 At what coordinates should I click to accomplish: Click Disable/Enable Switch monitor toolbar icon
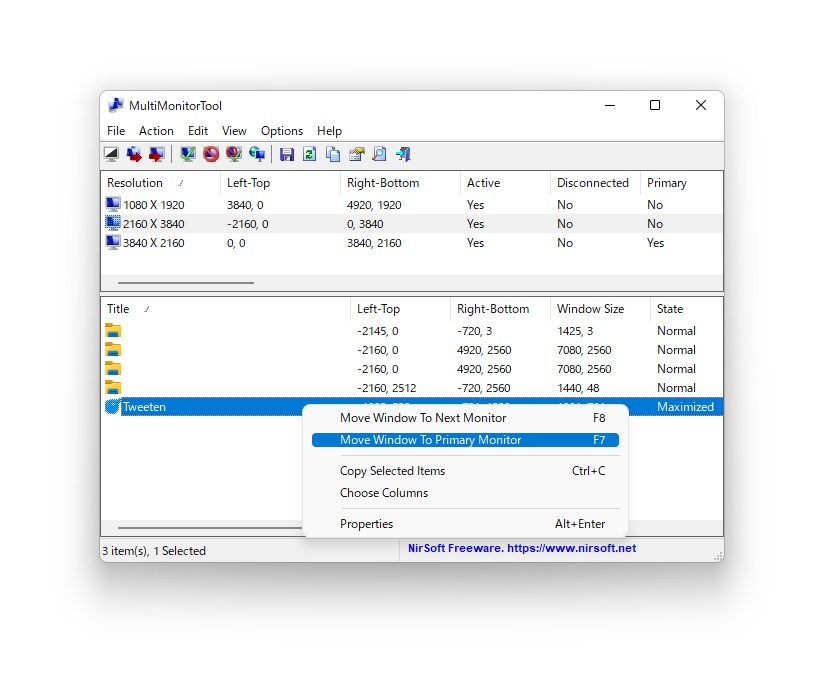click(234, 154)
